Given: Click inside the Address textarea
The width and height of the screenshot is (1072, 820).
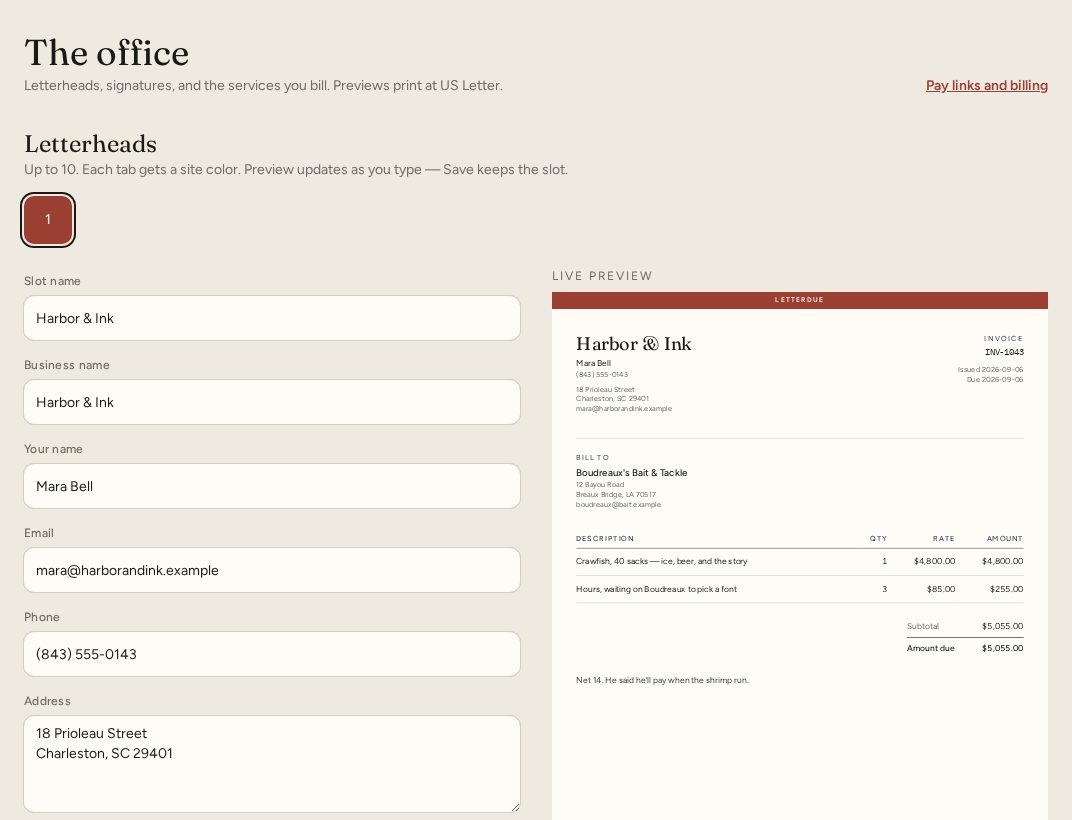Looking at the screenshot, I should point(272,764).
